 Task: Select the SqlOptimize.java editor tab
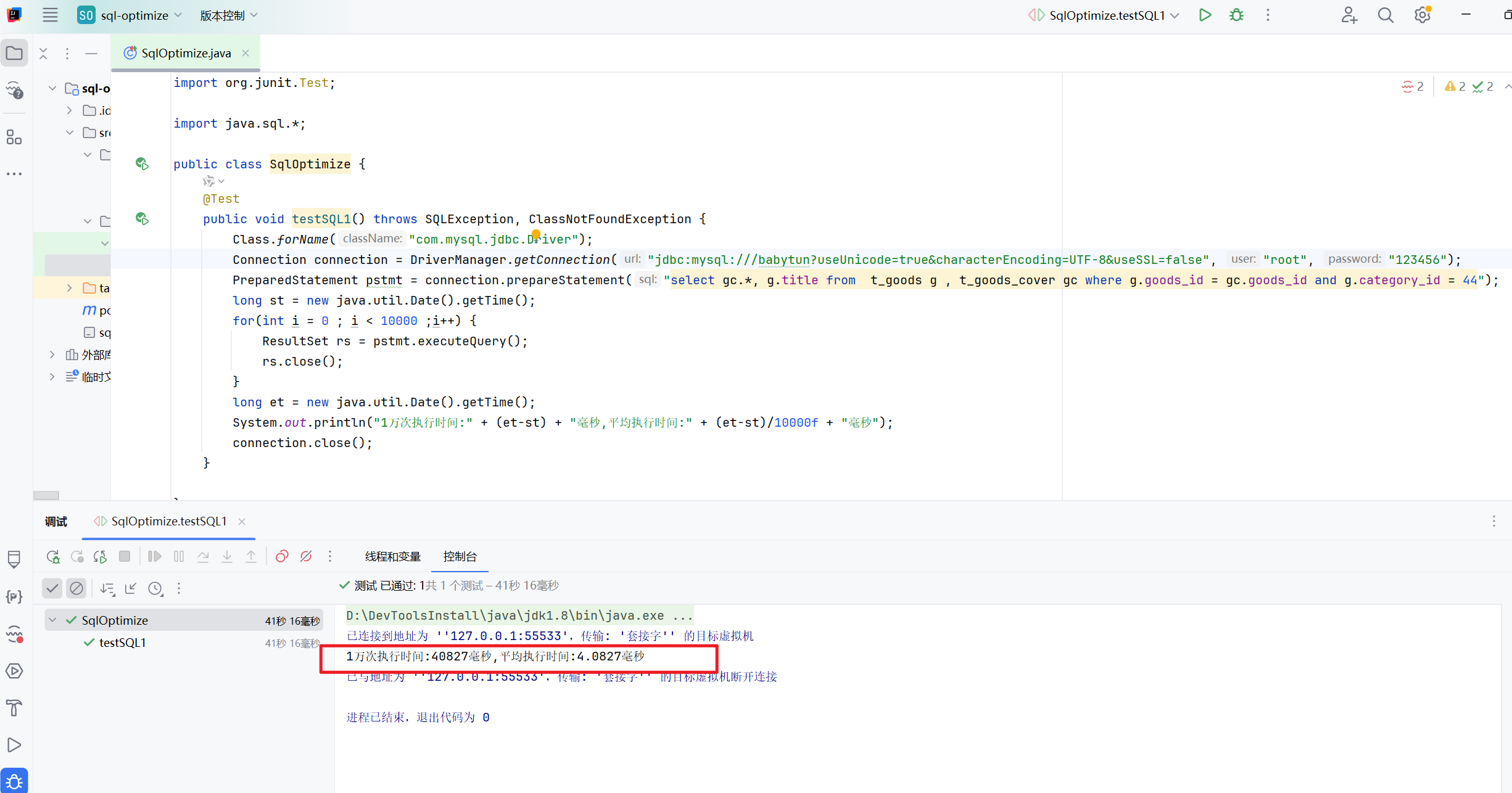(185, 54)
